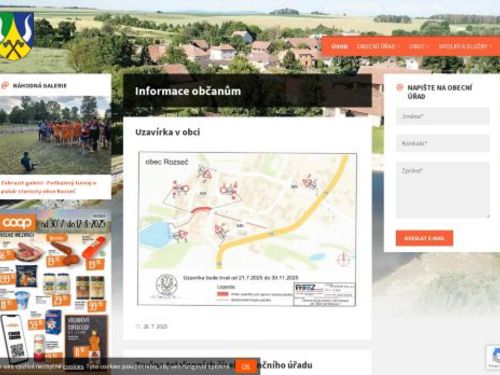
Task: Send message with ODESLAT E-MAIL button
Action: 424,238
